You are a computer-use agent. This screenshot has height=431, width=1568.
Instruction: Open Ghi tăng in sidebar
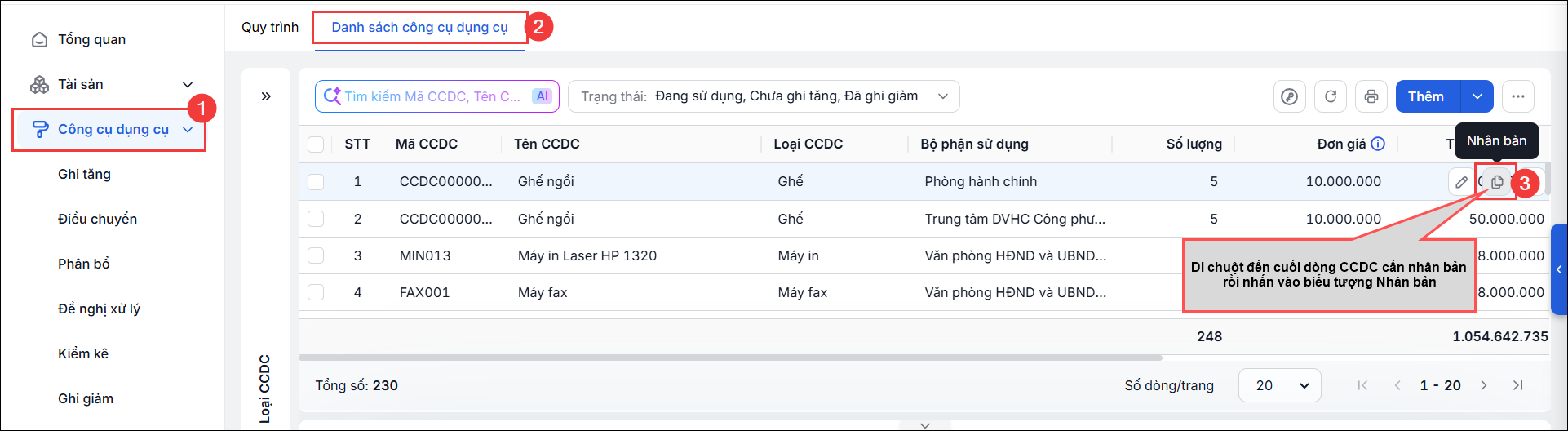coord(85,174)
